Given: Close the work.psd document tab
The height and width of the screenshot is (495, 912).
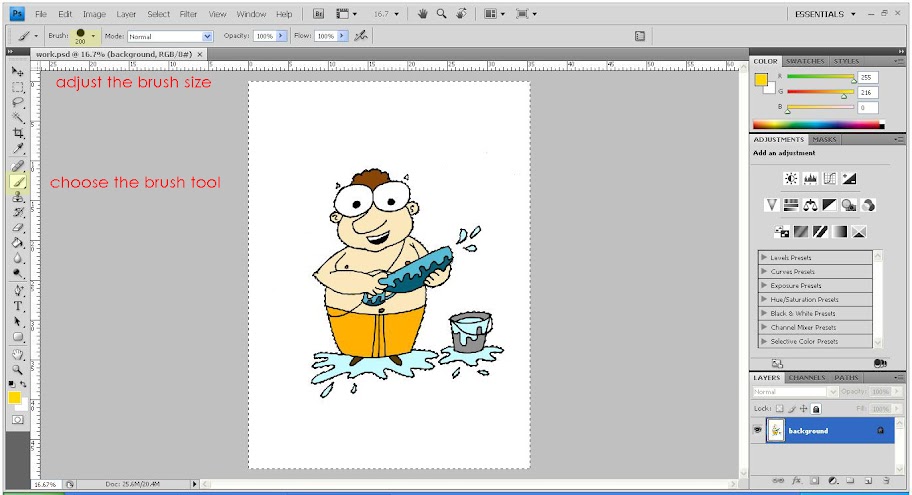Looking at the screenshot, I should tap(200, 54).
